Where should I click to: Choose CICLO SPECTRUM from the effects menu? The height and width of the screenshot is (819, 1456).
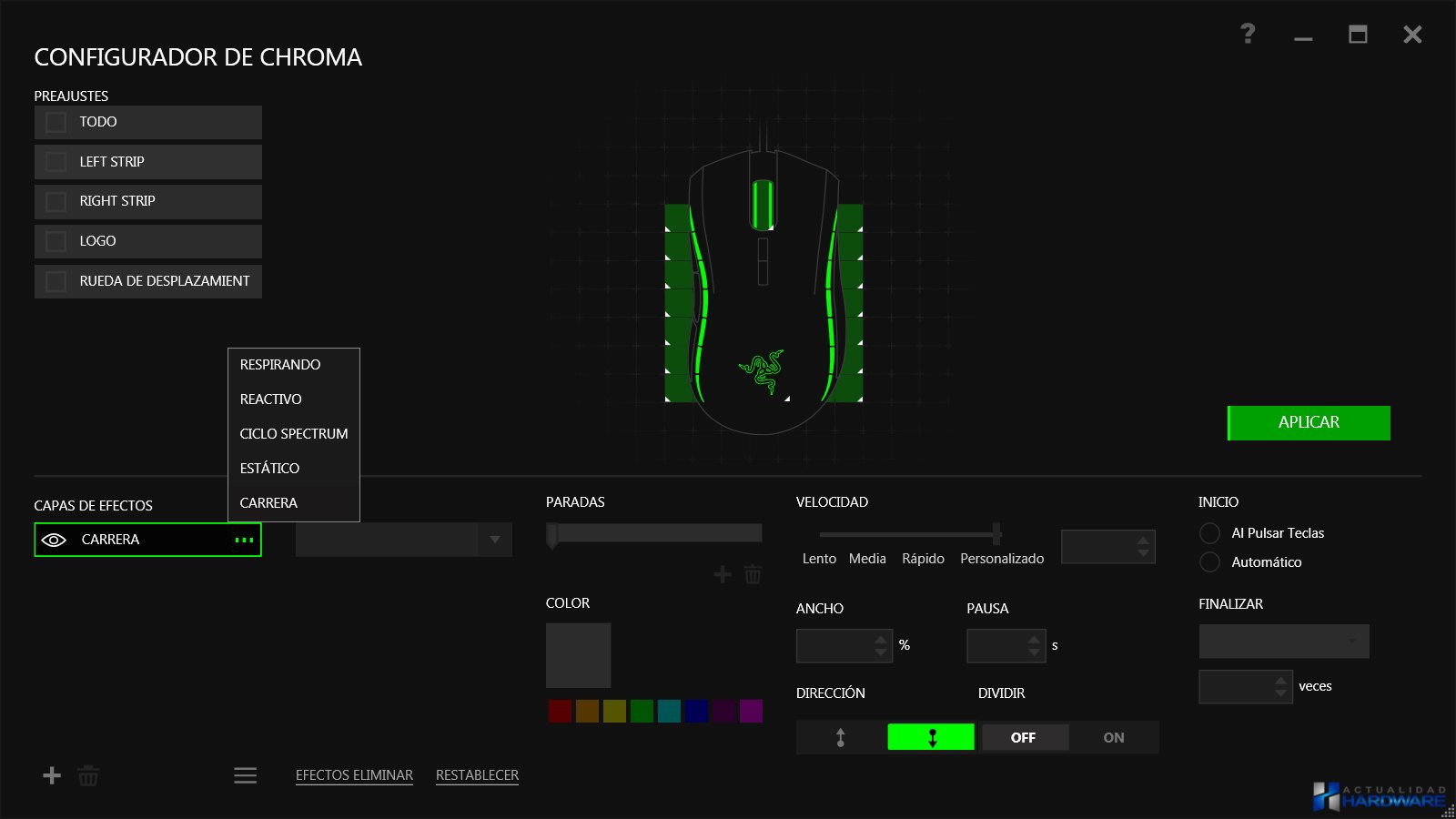click(x=294, y=434)
